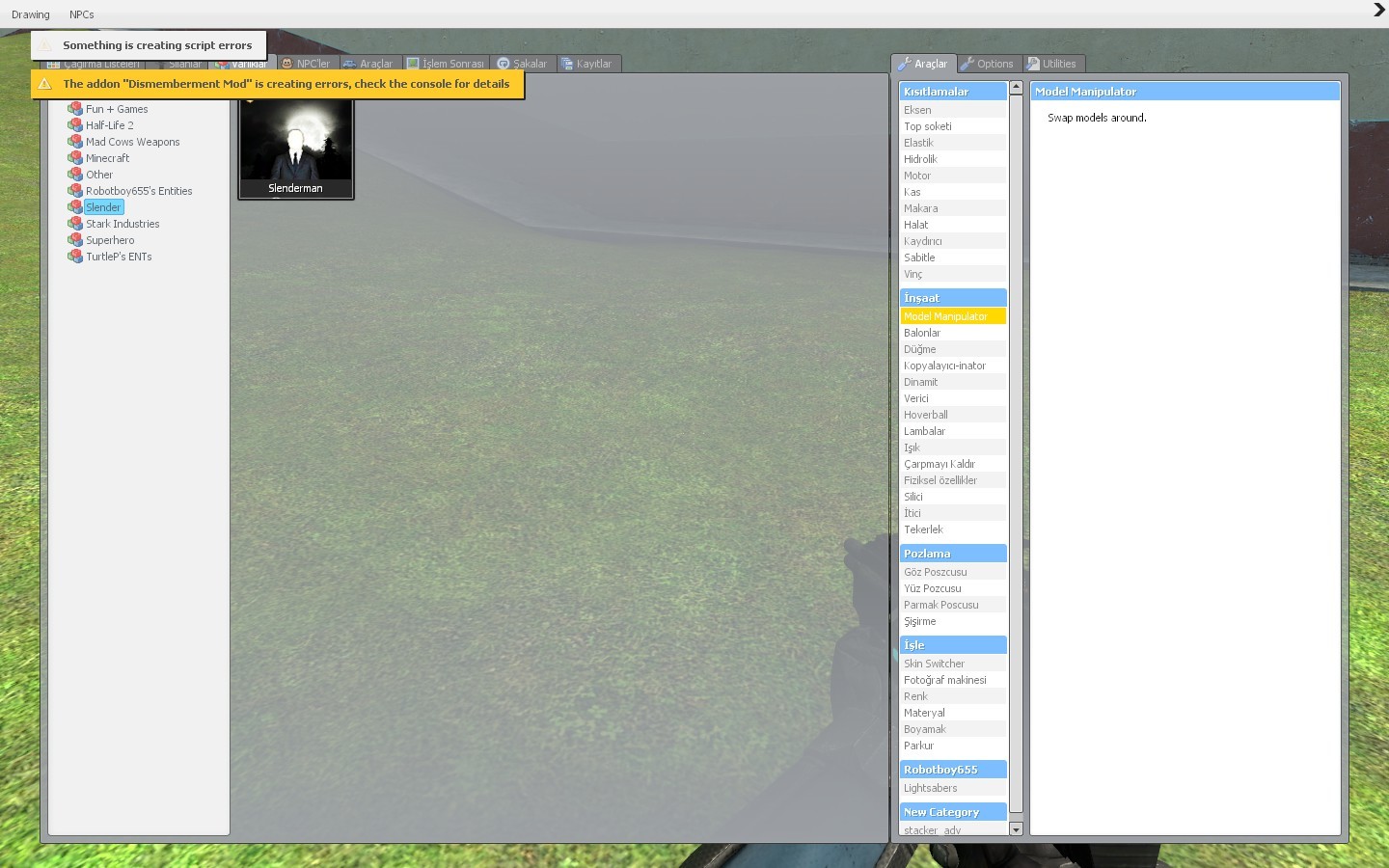Select the Halat tool
The height and width of the screenshot is (868, 1389).
(x=953, y=225)
